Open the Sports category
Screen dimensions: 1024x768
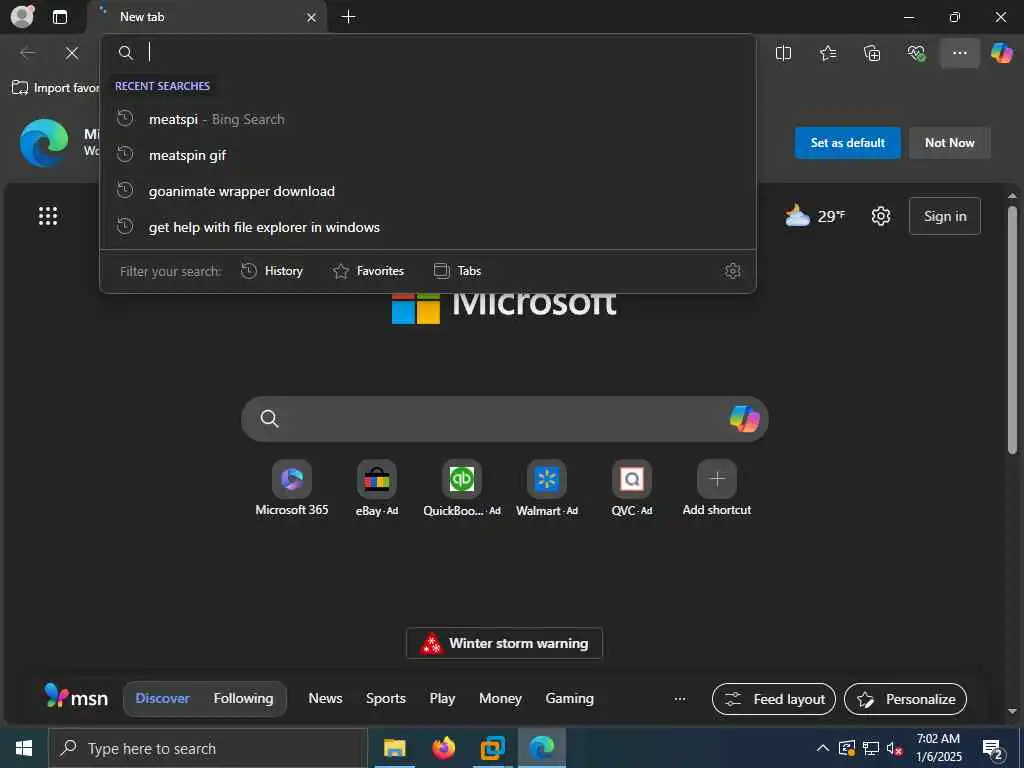click(x=385, y=698)
